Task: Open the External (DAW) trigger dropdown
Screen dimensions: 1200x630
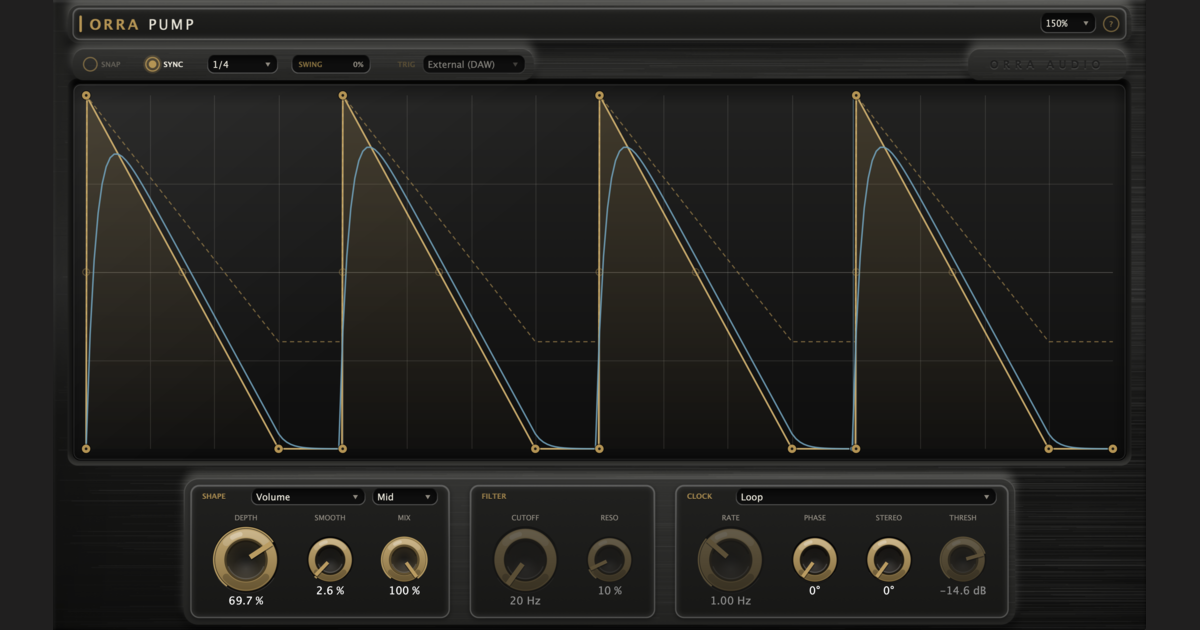Action: 474,65
